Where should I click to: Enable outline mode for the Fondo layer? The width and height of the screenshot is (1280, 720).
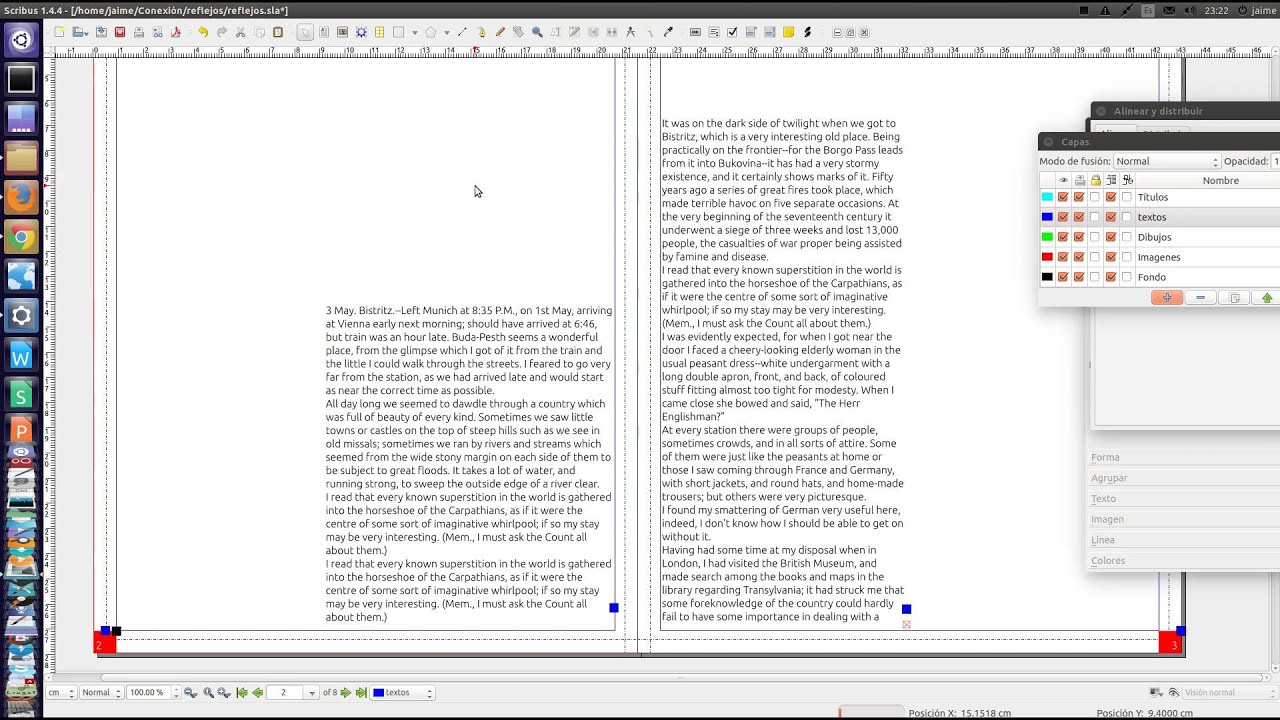point(1127,277)
